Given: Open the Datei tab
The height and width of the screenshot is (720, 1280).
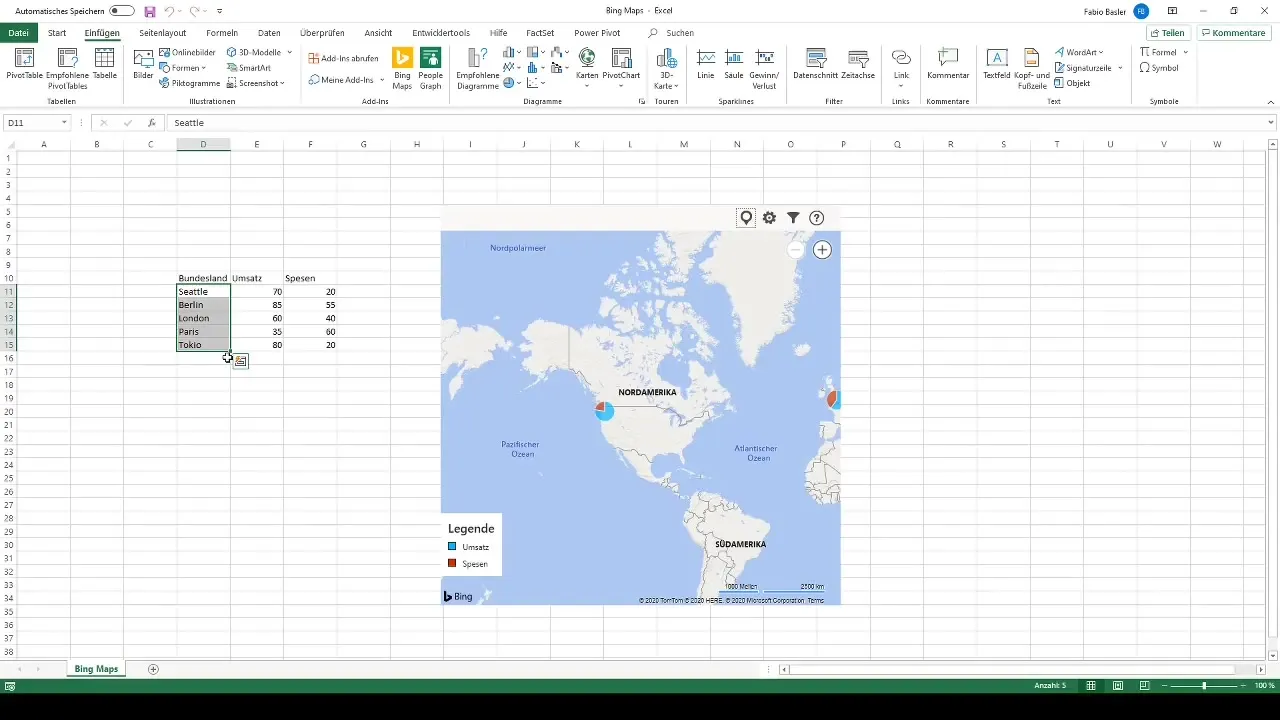Looking at the screenshot, I should 18,33.
